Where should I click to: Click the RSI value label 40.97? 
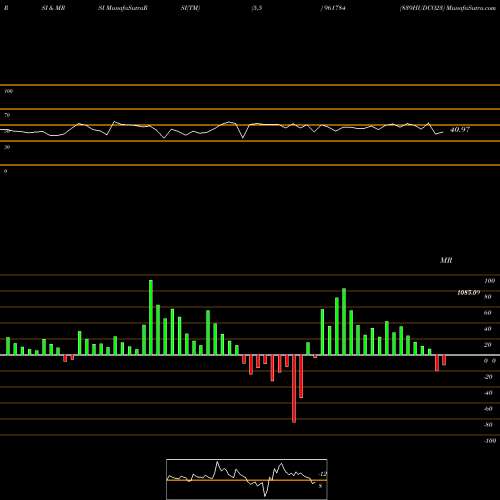click(x=460, y=130)
